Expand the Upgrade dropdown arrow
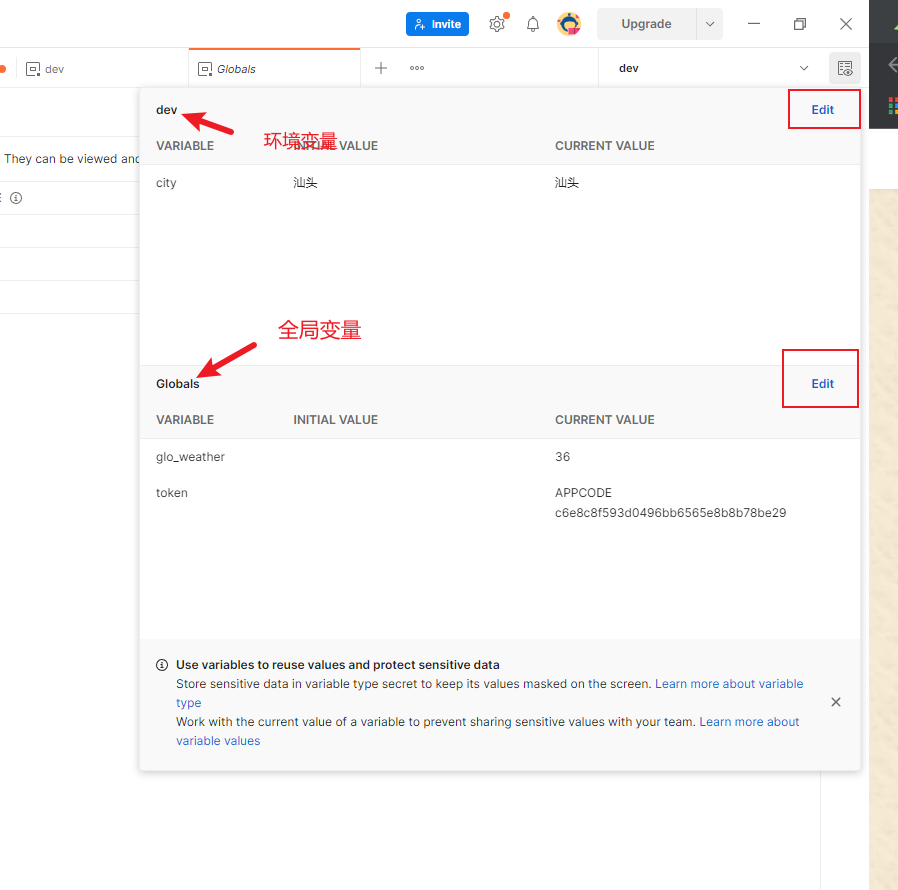The image size is (898, 890). [x=710, y=24]
